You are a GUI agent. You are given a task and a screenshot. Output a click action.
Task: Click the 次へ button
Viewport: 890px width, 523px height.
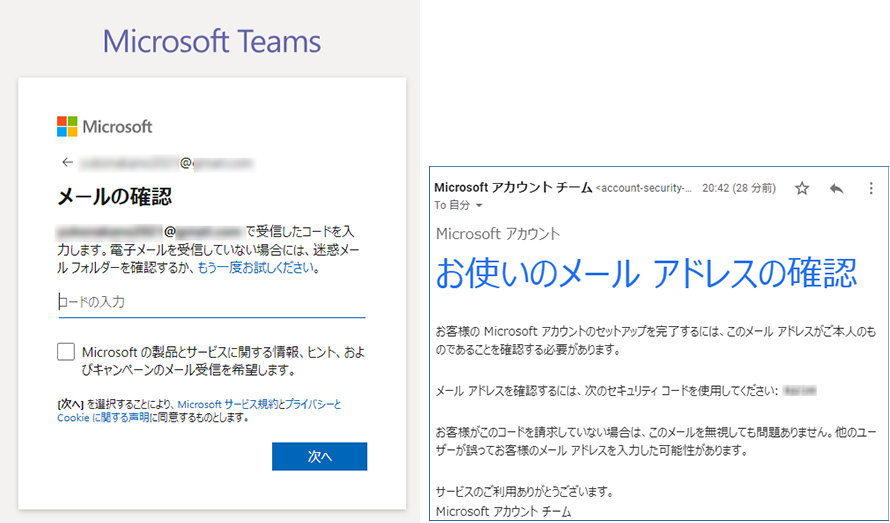pyautogui.click(x=320, y=457)
